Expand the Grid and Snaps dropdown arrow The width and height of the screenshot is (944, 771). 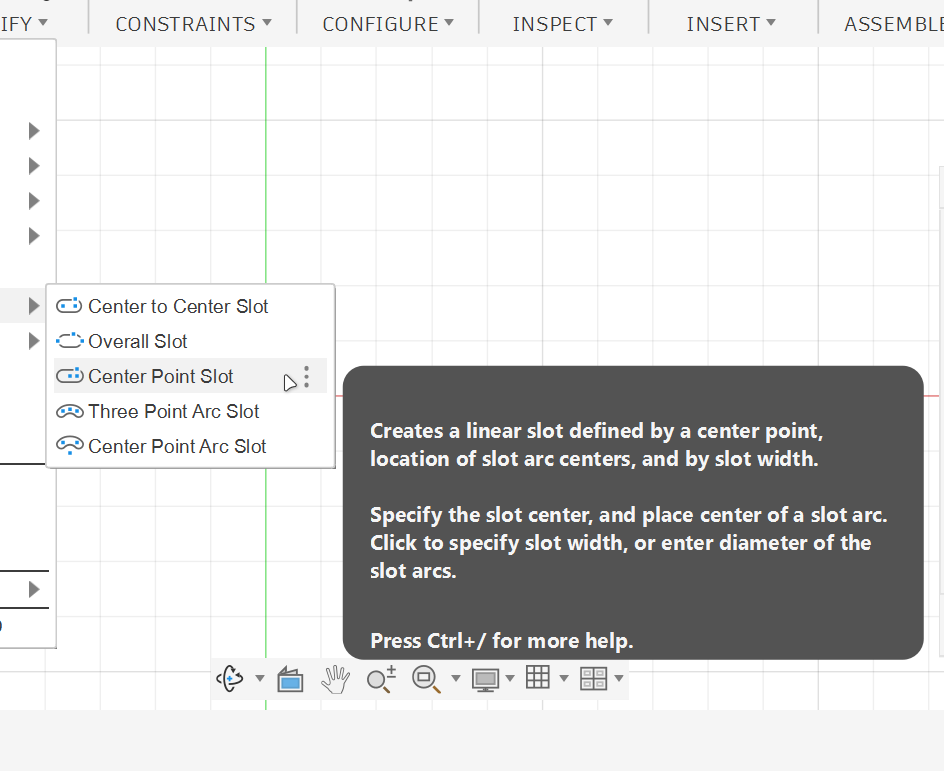564,679
